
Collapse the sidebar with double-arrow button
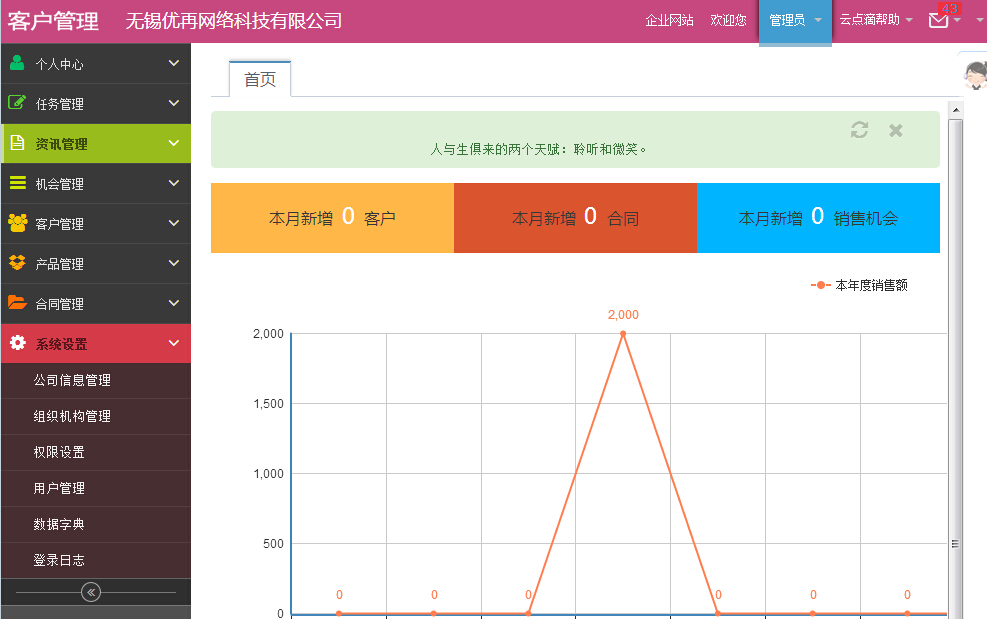click(91, 592)
